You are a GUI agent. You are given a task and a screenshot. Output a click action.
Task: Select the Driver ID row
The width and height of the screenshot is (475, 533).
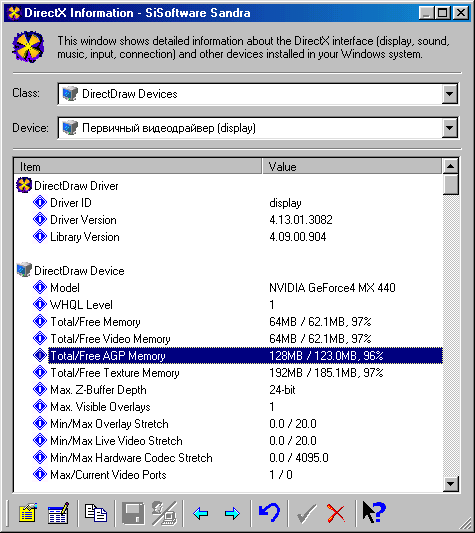point(71,203)
